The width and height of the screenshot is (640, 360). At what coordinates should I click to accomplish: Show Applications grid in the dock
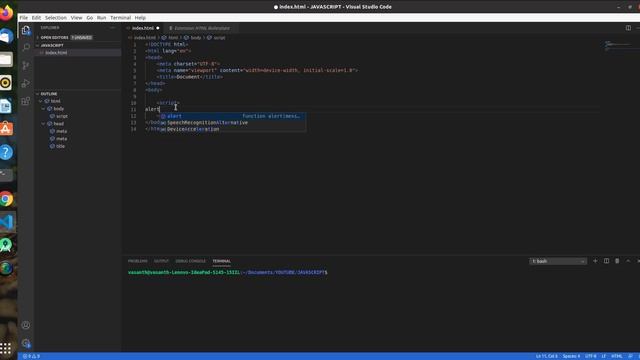(6, 348)
